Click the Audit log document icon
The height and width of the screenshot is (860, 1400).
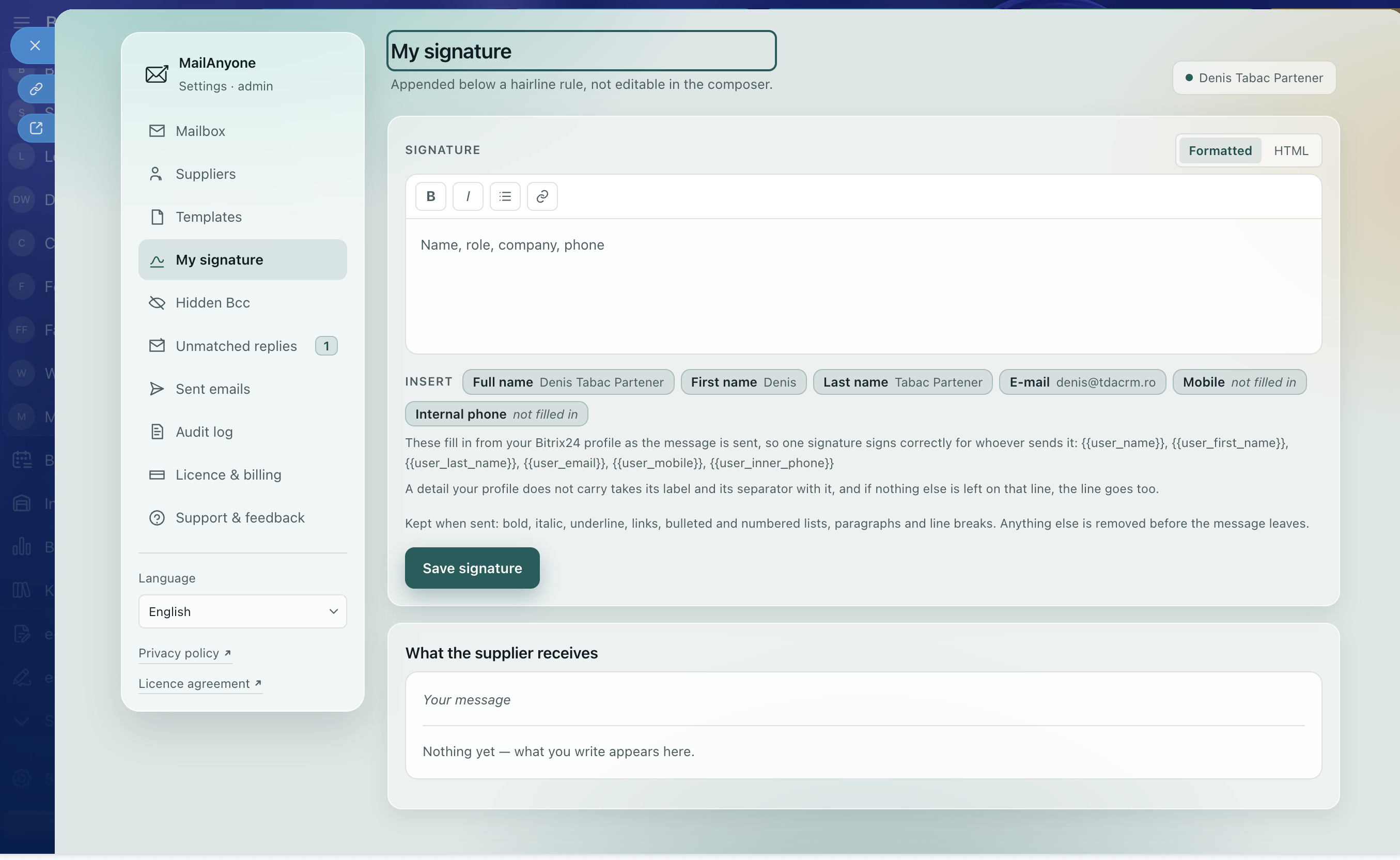click(157, 432)
